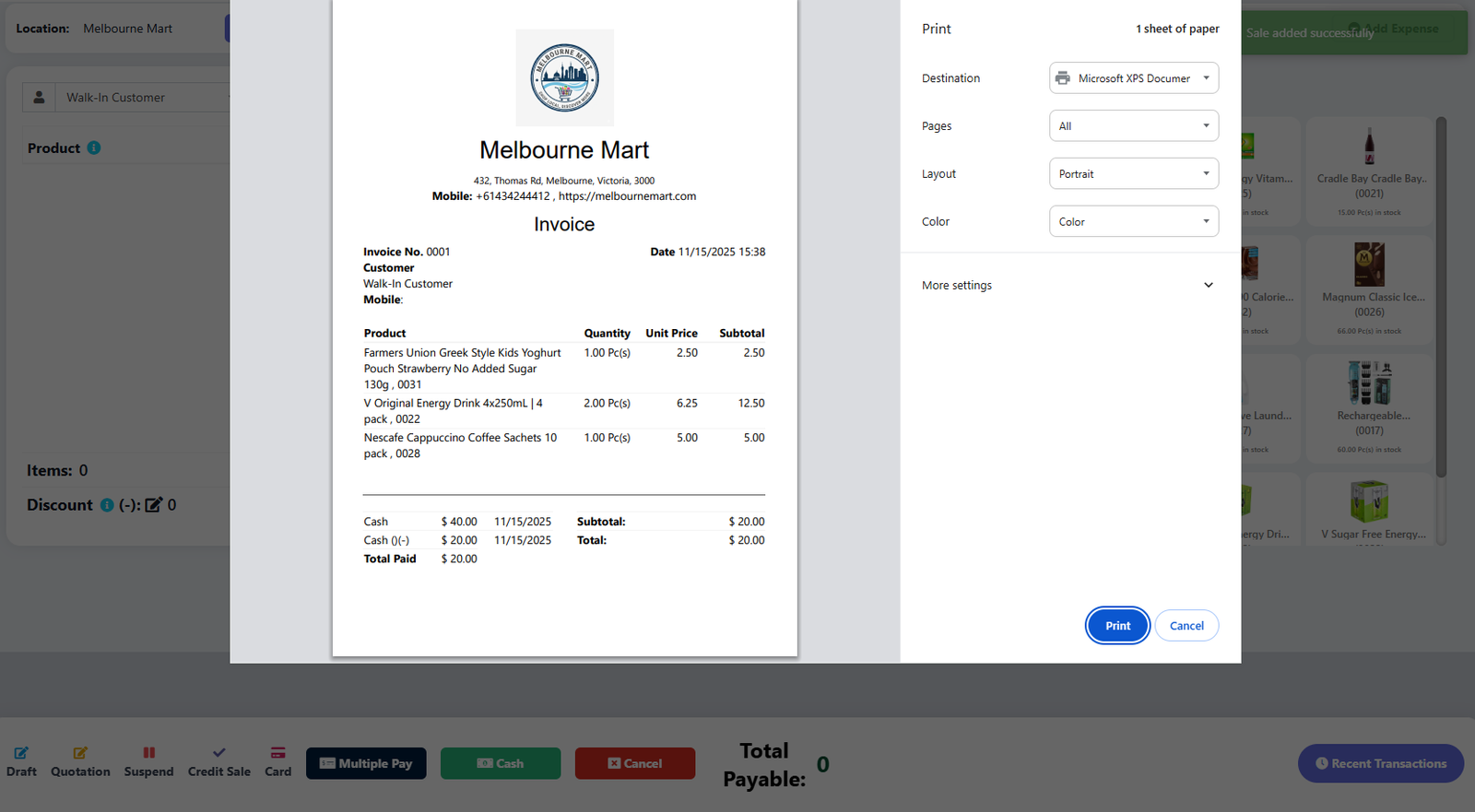1475x812 pixels.
Task: Click the Discount info icon
Action: pos(107,505)
